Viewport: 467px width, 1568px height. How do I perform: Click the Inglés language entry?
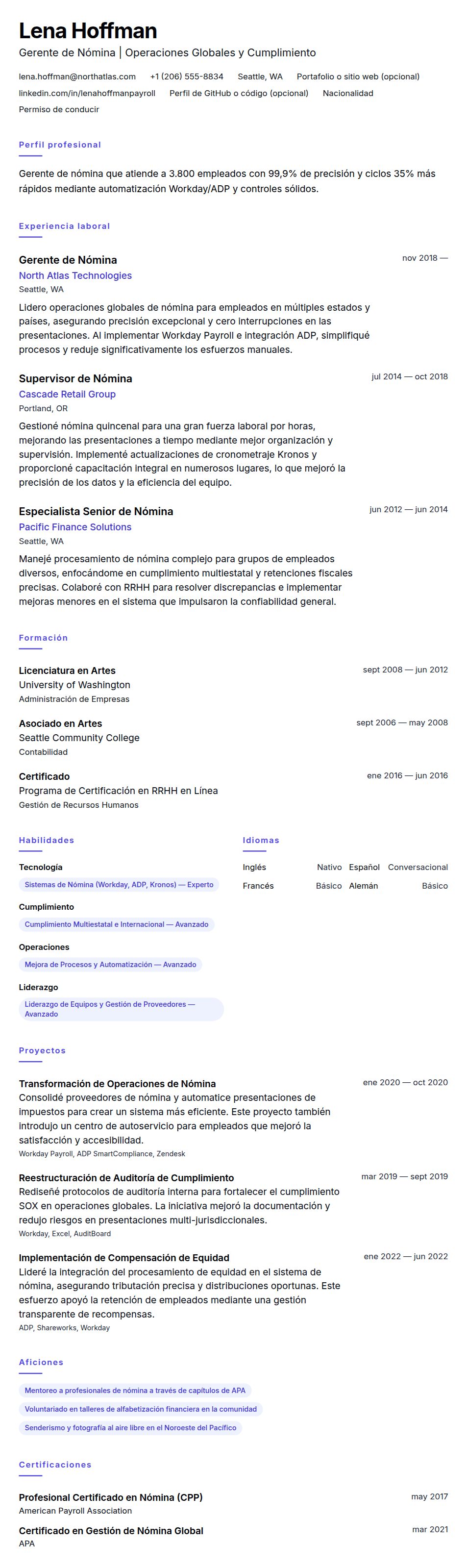(254, 868)
